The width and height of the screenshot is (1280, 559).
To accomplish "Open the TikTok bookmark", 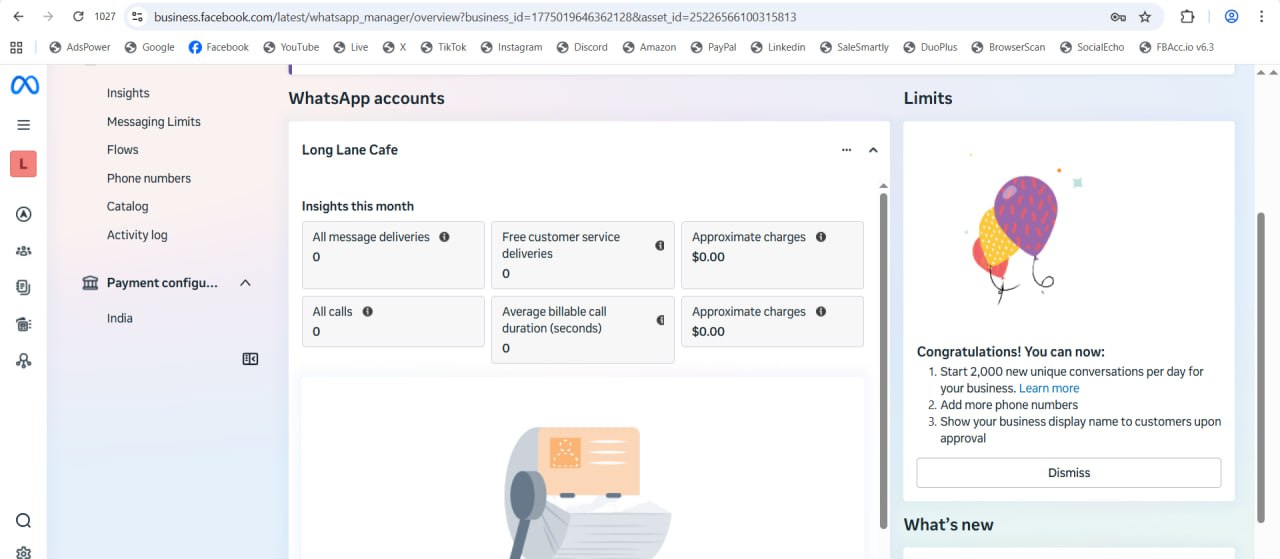I will click(x=443, y=47).
